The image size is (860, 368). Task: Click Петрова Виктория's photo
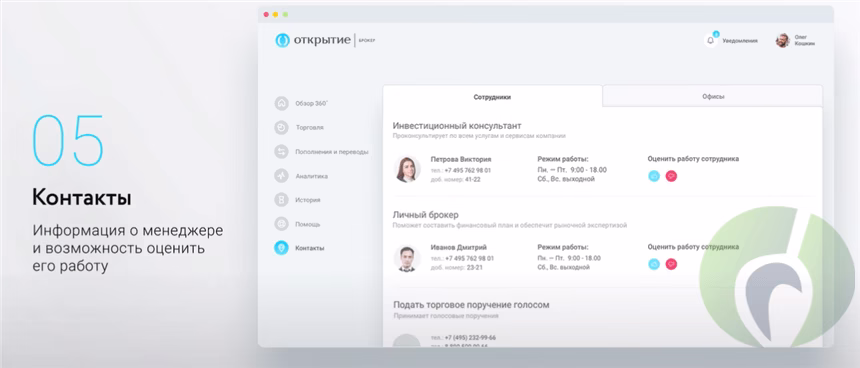coord(408,169)
